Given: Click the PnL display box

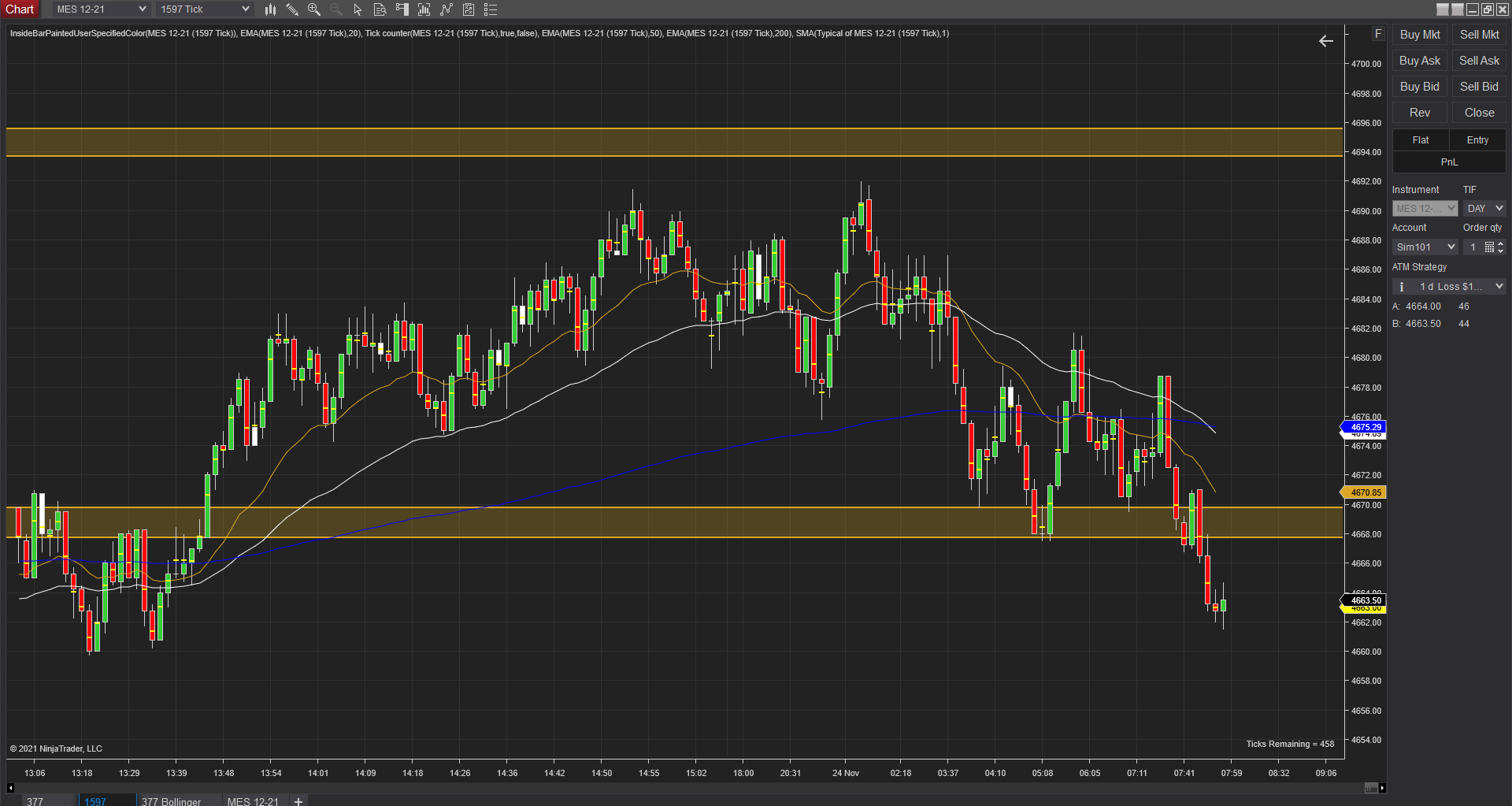Looking at the screenshot, I should pyautogui.click(x=1449, y=162).
